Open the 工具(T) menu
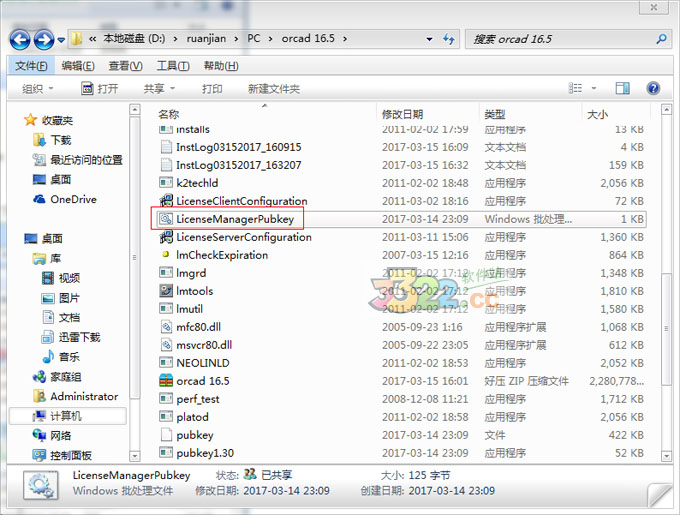This screenshot has height=515, width=680. tap(173, 66)
